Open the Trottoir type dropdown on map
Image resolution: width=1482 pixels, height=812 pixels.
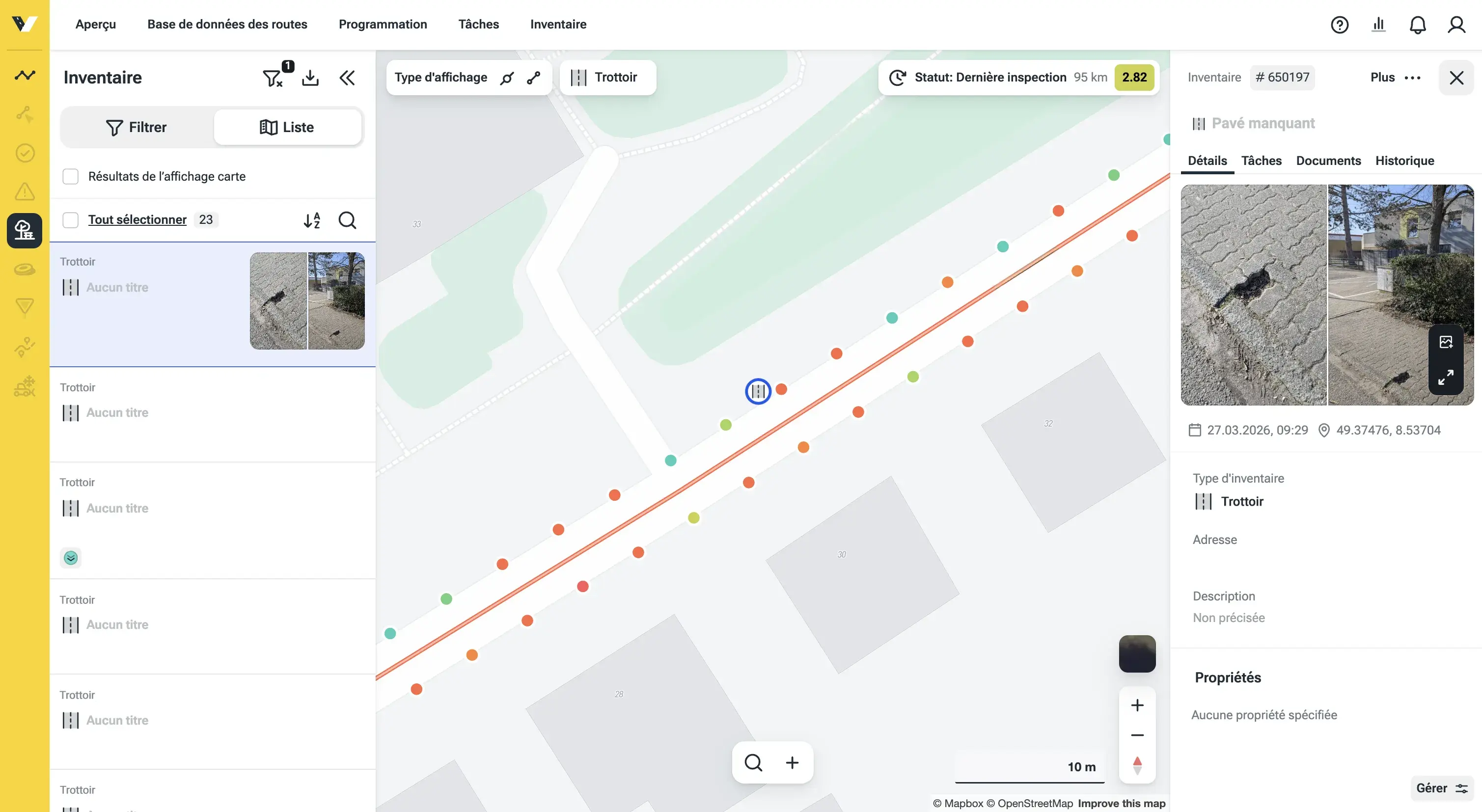[x=607, y=78]
